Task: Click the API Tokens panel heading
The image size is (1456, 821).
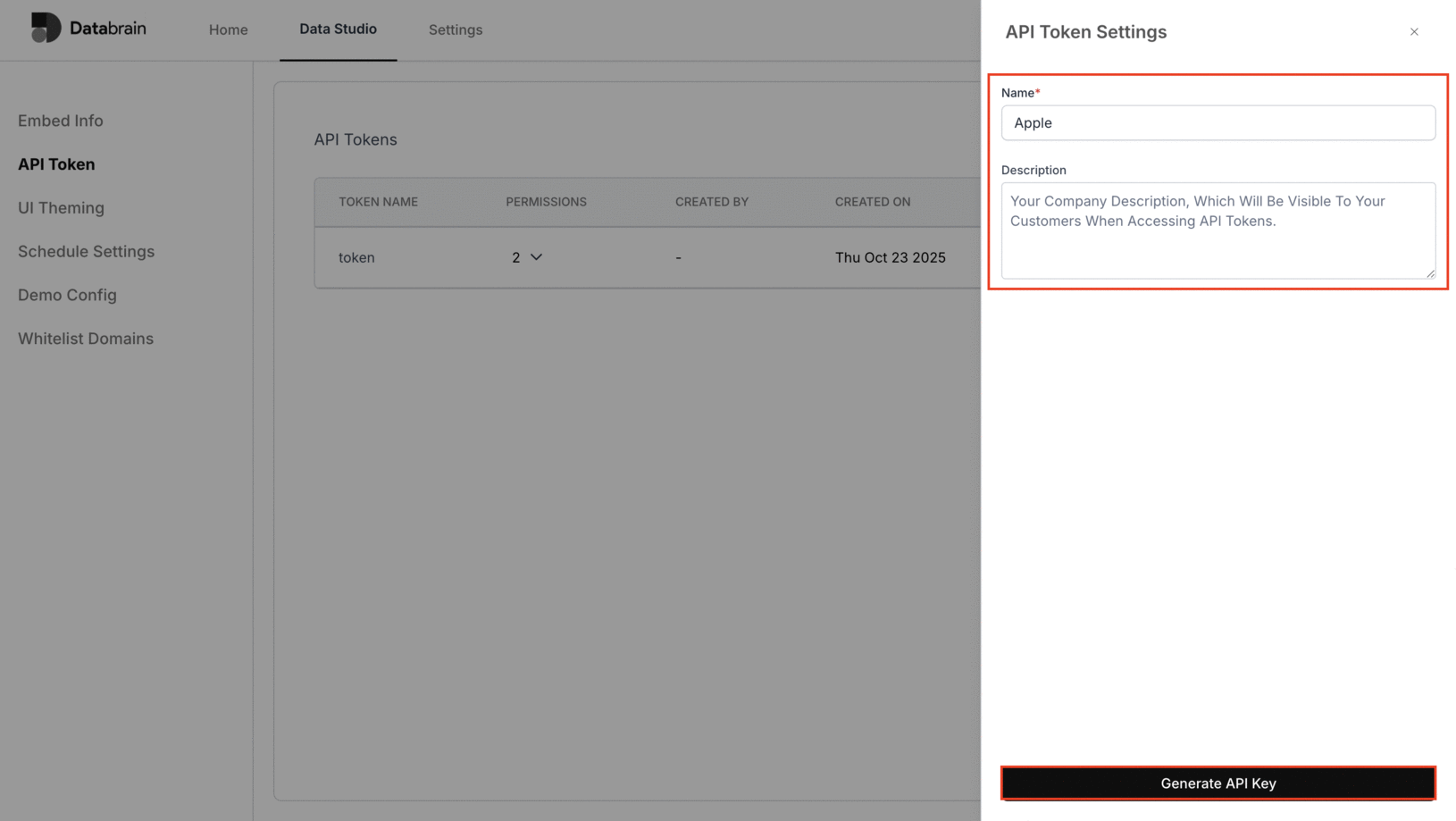Action: tap(356, 139)
